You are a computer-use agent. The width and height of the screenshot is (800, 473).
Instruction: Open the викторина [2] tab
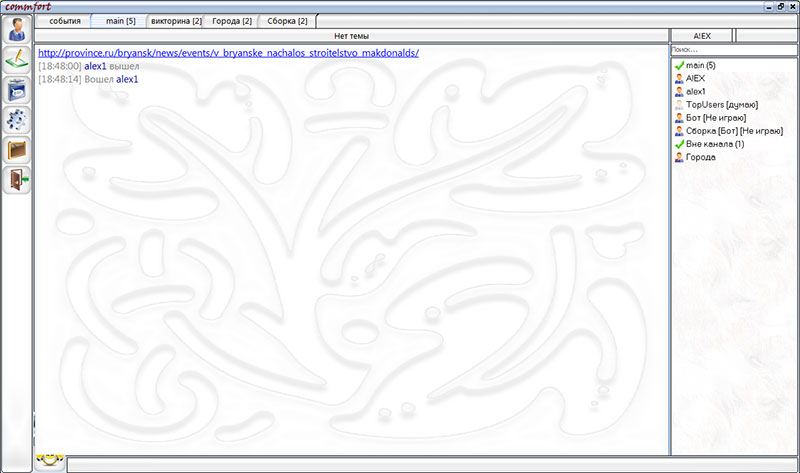[176, 21]
